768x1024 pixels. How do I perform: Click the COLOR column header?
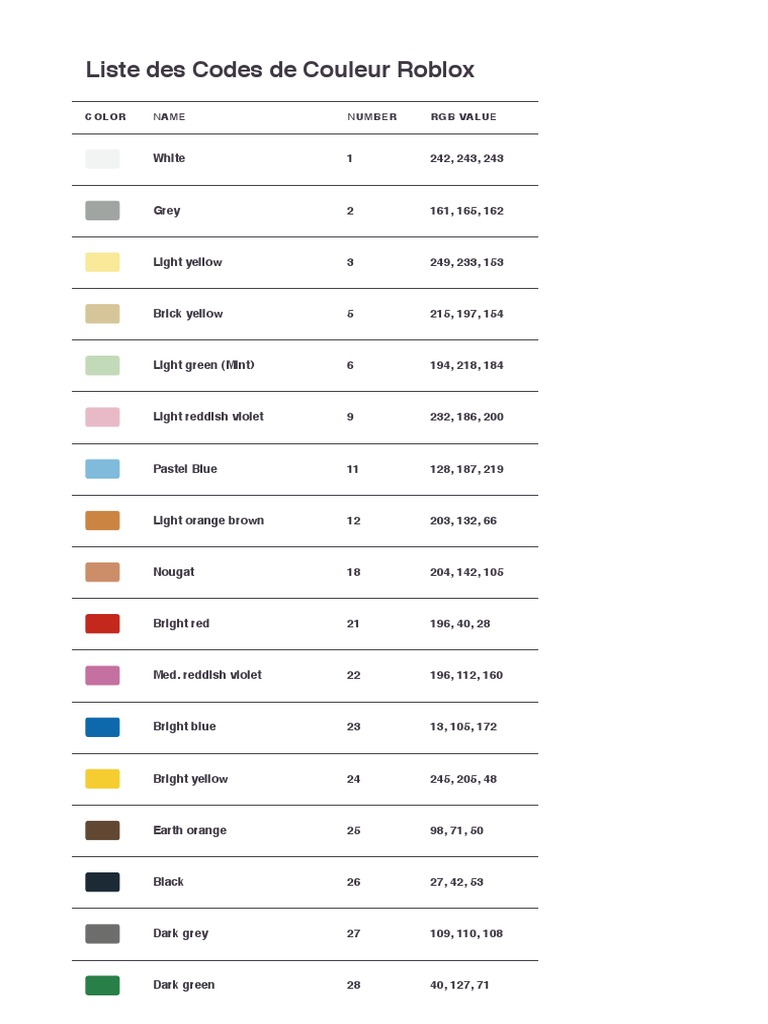(x=105, y=117)
